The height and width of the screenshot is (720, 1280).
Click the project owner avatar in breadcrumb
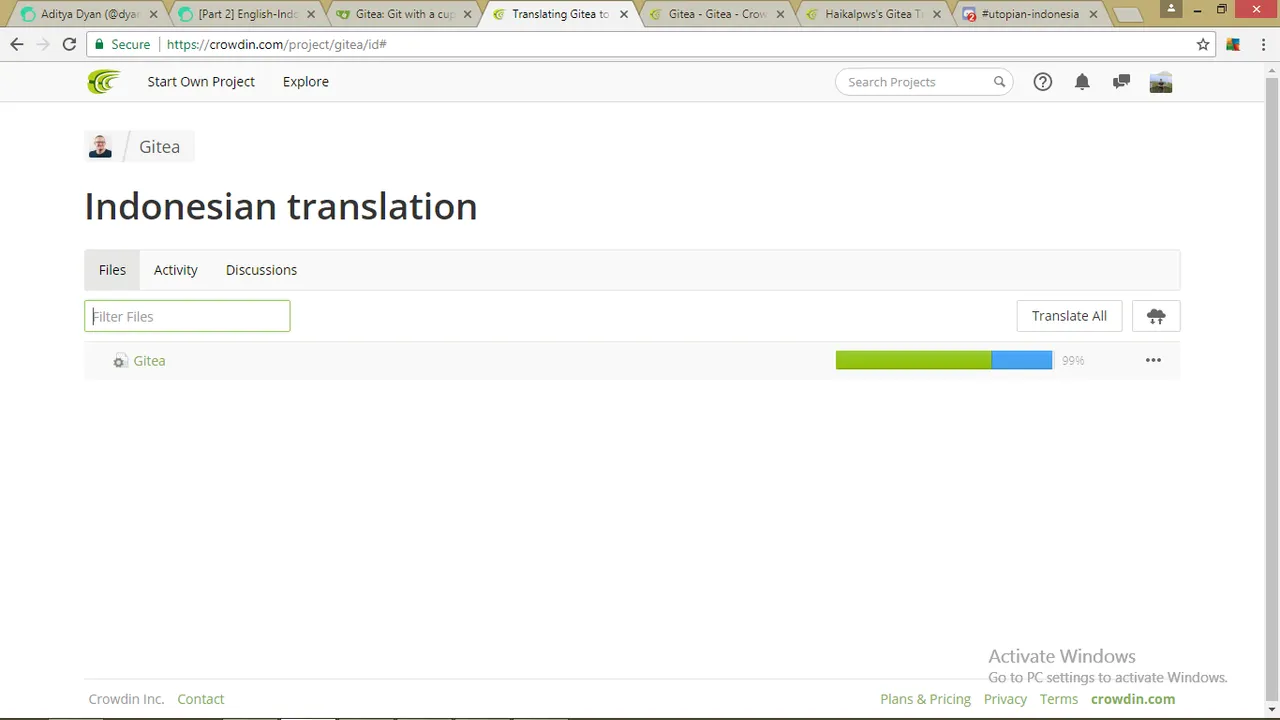[x=100, y=146]
